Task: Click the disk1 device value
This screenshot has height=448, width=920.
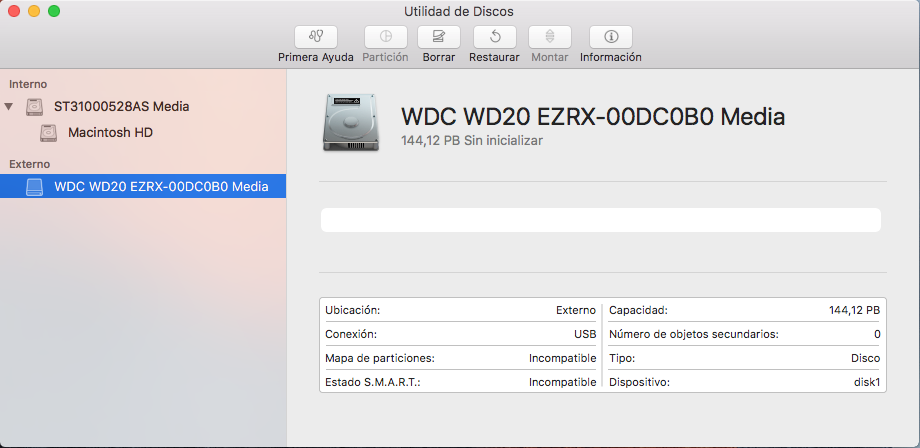Action: 867,382
